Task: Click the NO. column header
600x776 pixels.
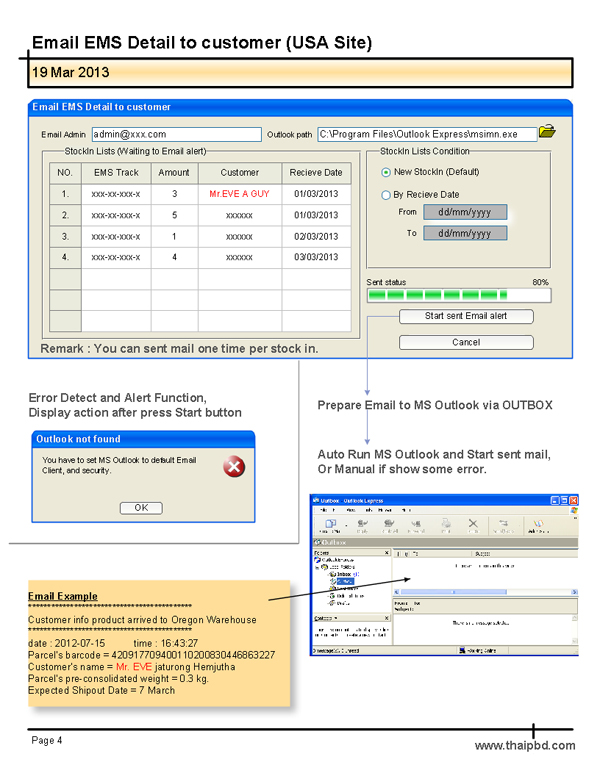Action: click(65, 173)
